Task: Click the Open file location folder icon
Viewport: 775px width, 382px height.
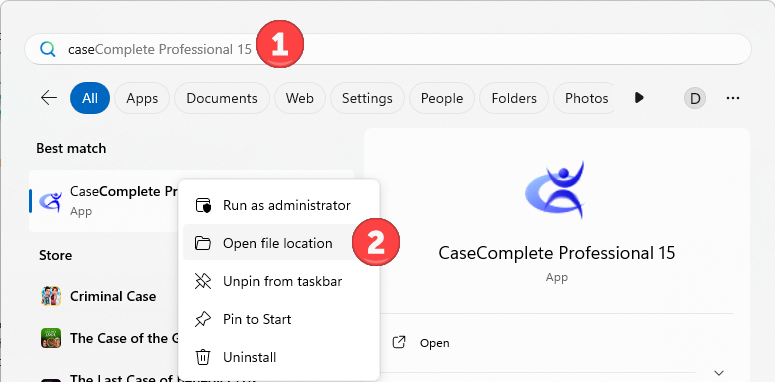Action: pos(203,243)
